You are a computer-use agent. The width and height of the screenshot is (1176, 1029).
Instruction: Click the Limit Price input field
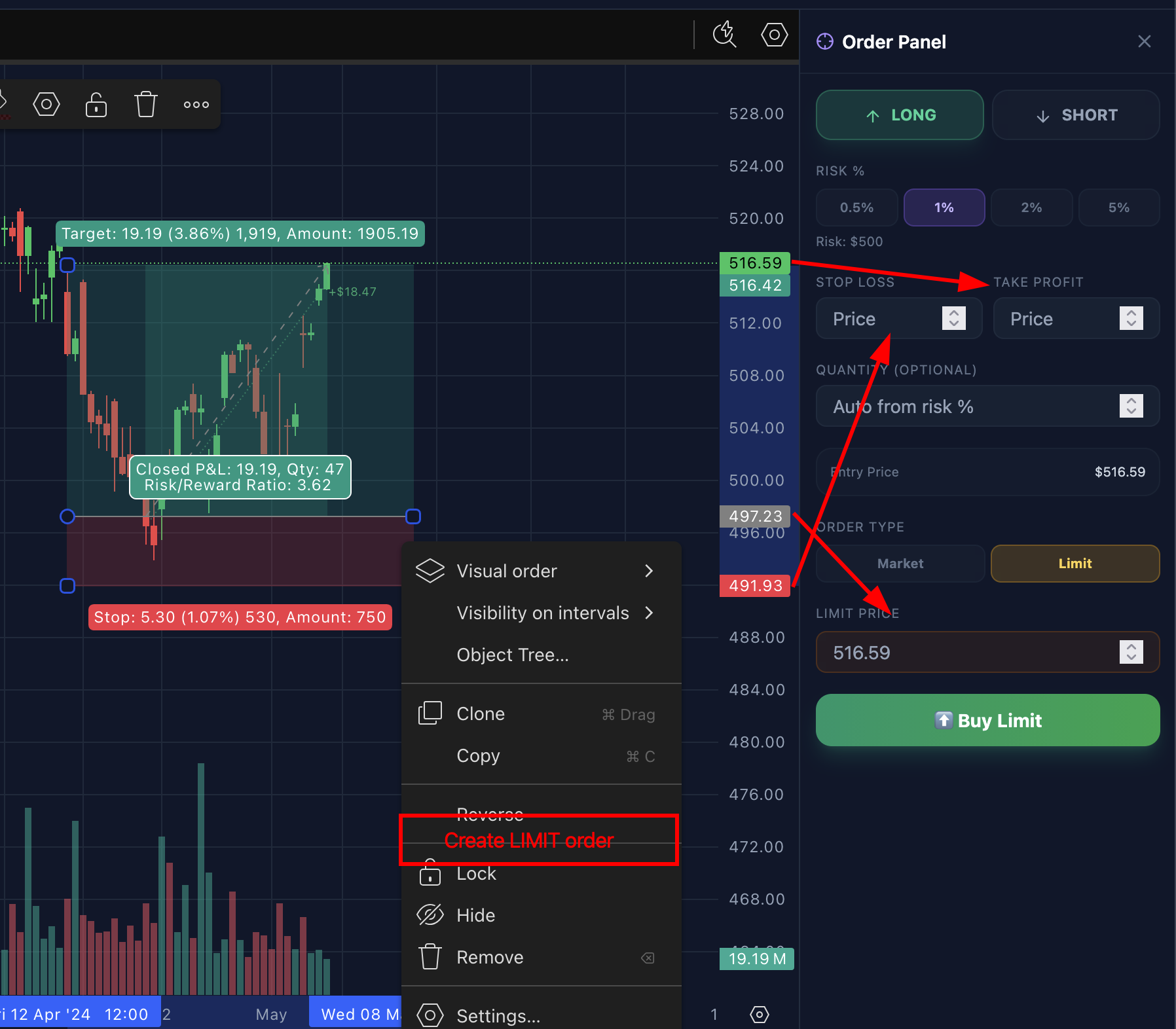click(x=987, y=652)
